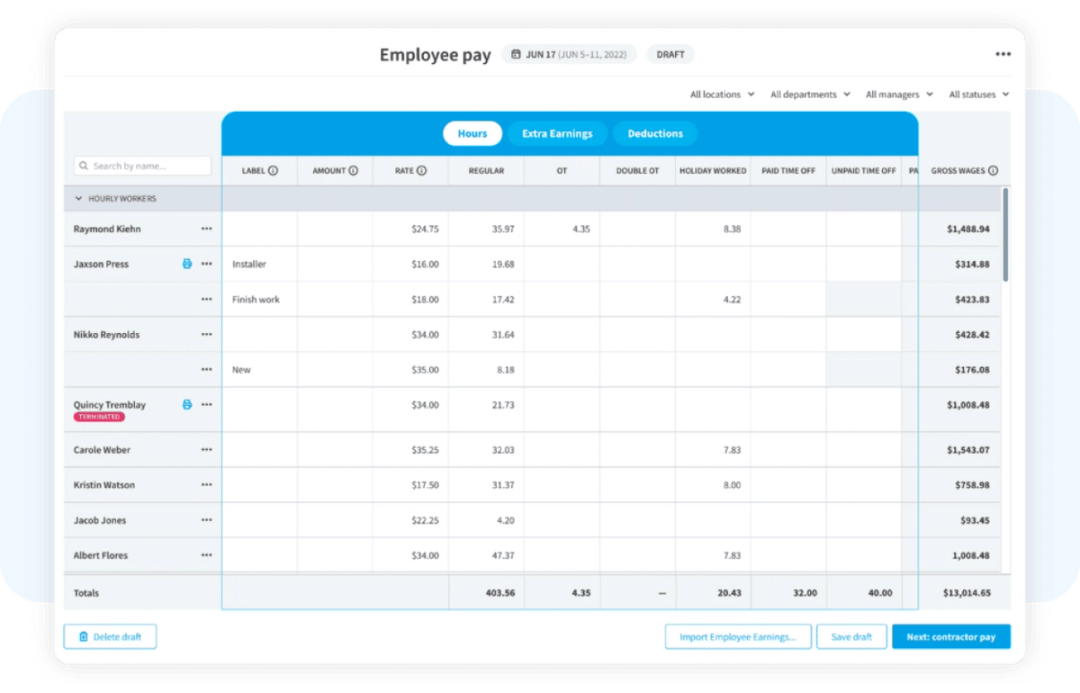Switch to the Deductions tab

click(654, 133)
